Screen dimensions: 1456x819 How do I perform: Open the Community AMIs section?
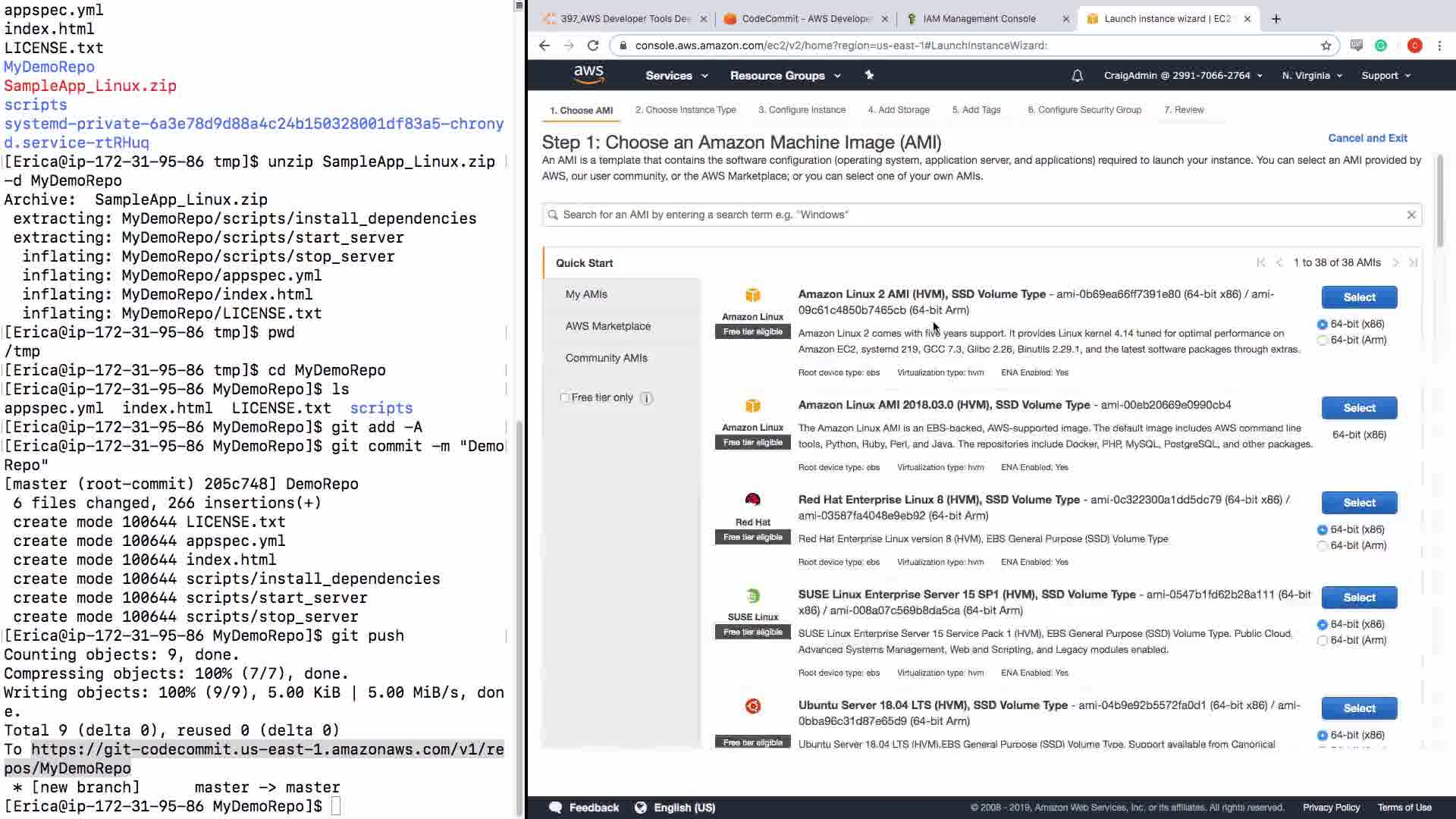click(606, 358)
